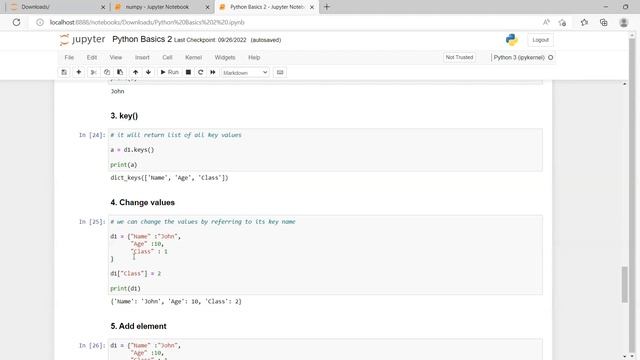The width and height of the screenshot is (640, 360).
Task: Select the '4. Change values' heading cell
Action: point(142,202)
